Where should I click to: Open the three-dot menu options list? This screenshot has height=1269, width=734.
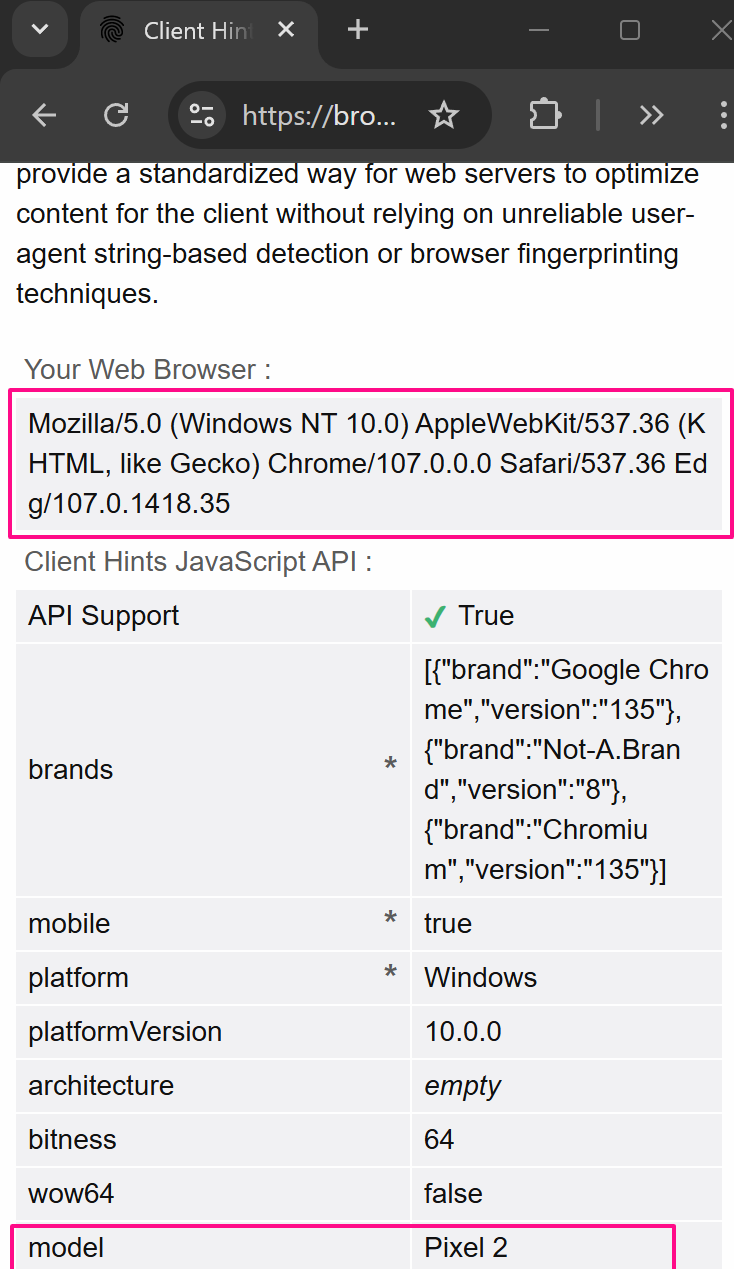(x=722, y=115)
